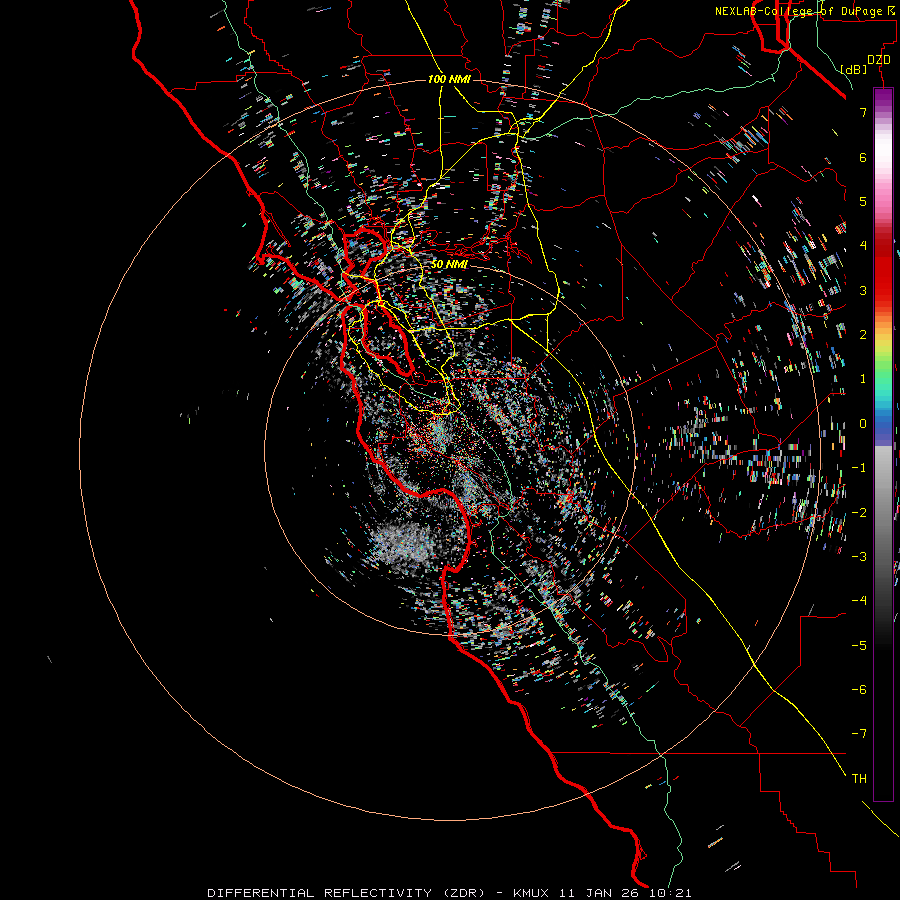Click the "5" tick on the color scale

tap(863, 201)
